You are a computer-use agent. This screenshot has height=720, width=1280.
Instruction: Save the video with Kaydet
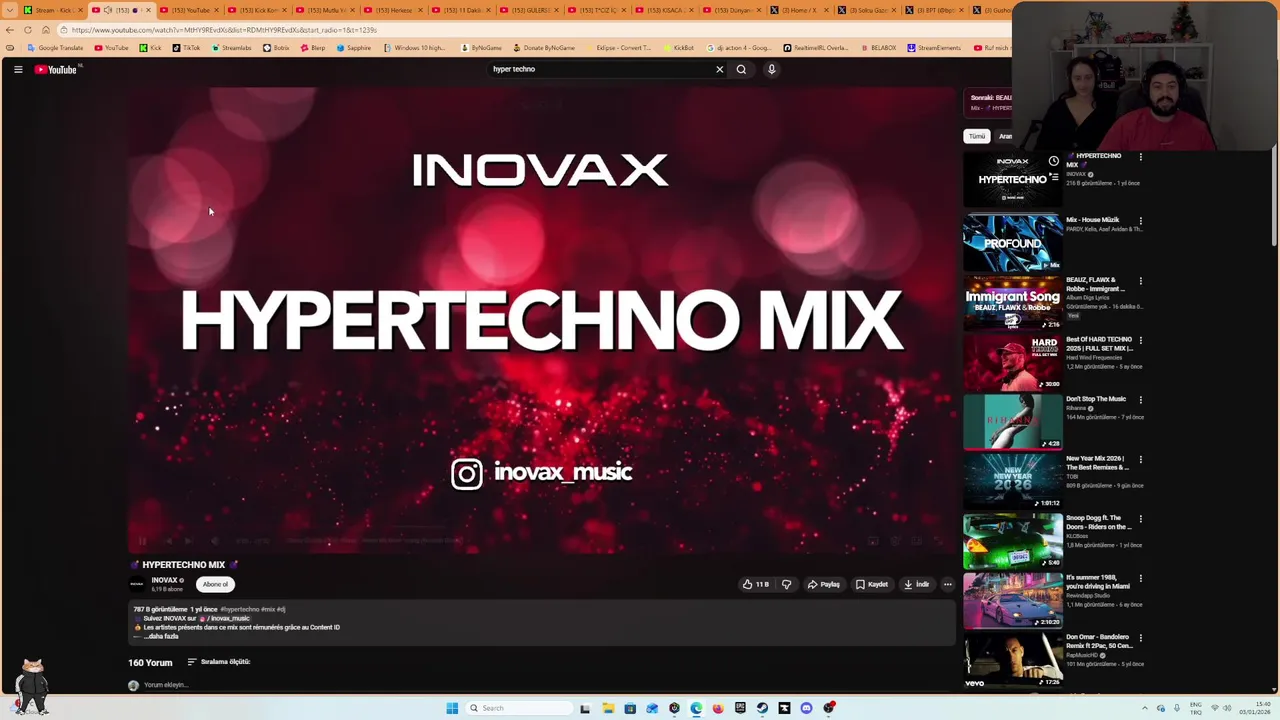871,584
